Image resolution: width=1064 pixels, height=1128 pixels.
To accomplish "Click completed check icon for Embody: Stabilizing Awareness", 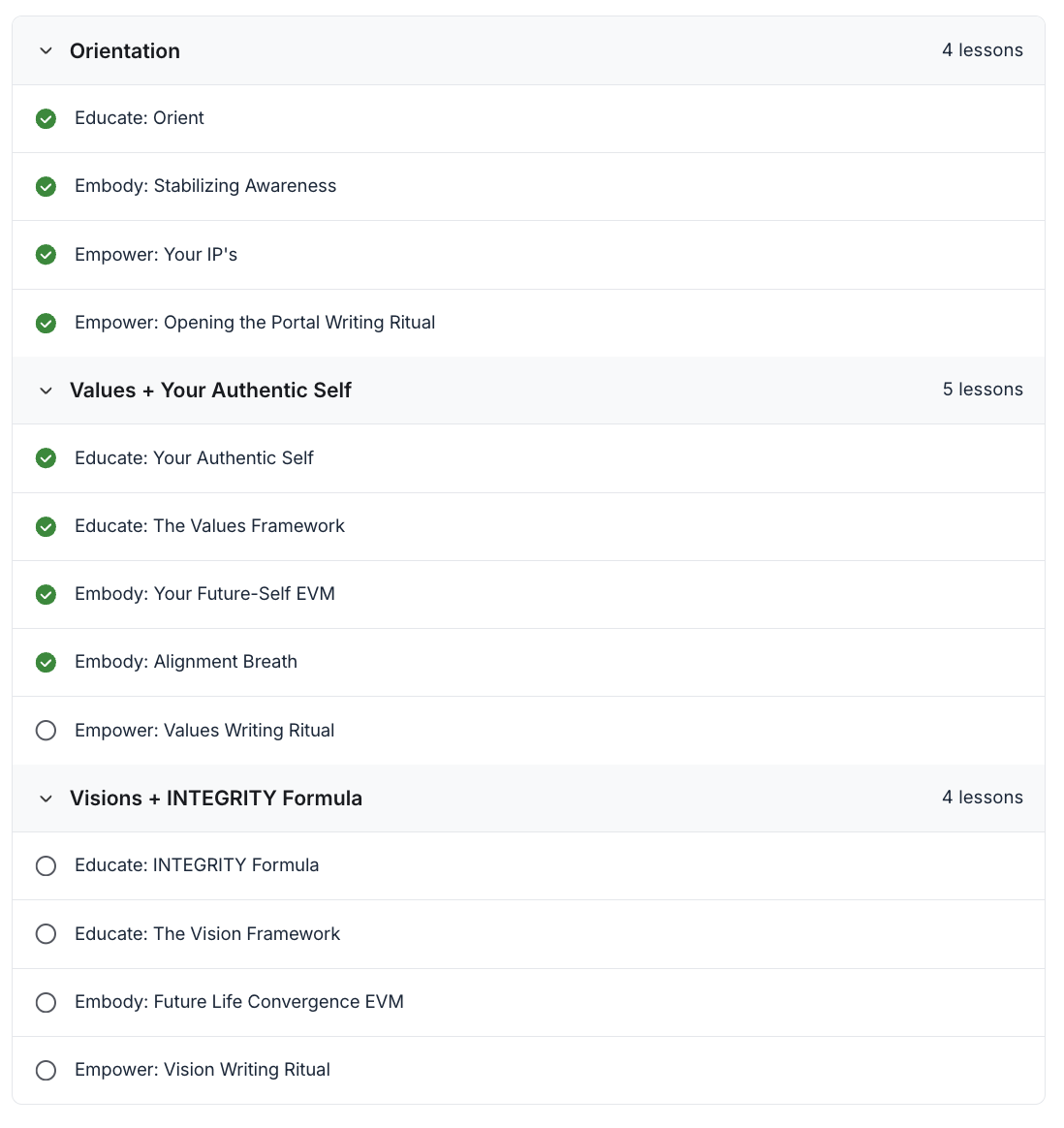I will [47, 186].
